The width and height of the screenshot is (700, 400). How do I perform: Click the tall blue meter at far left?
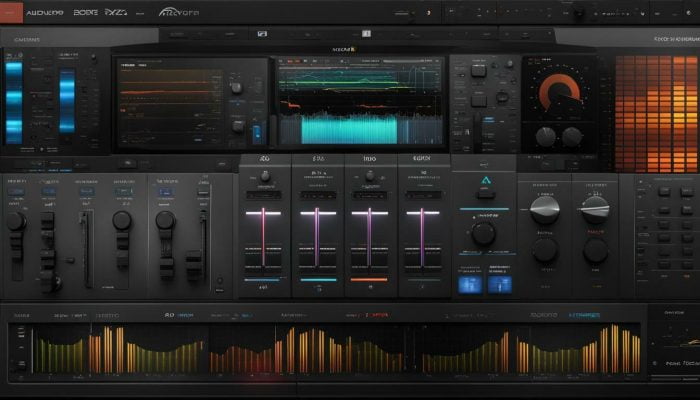pos(14,103)
